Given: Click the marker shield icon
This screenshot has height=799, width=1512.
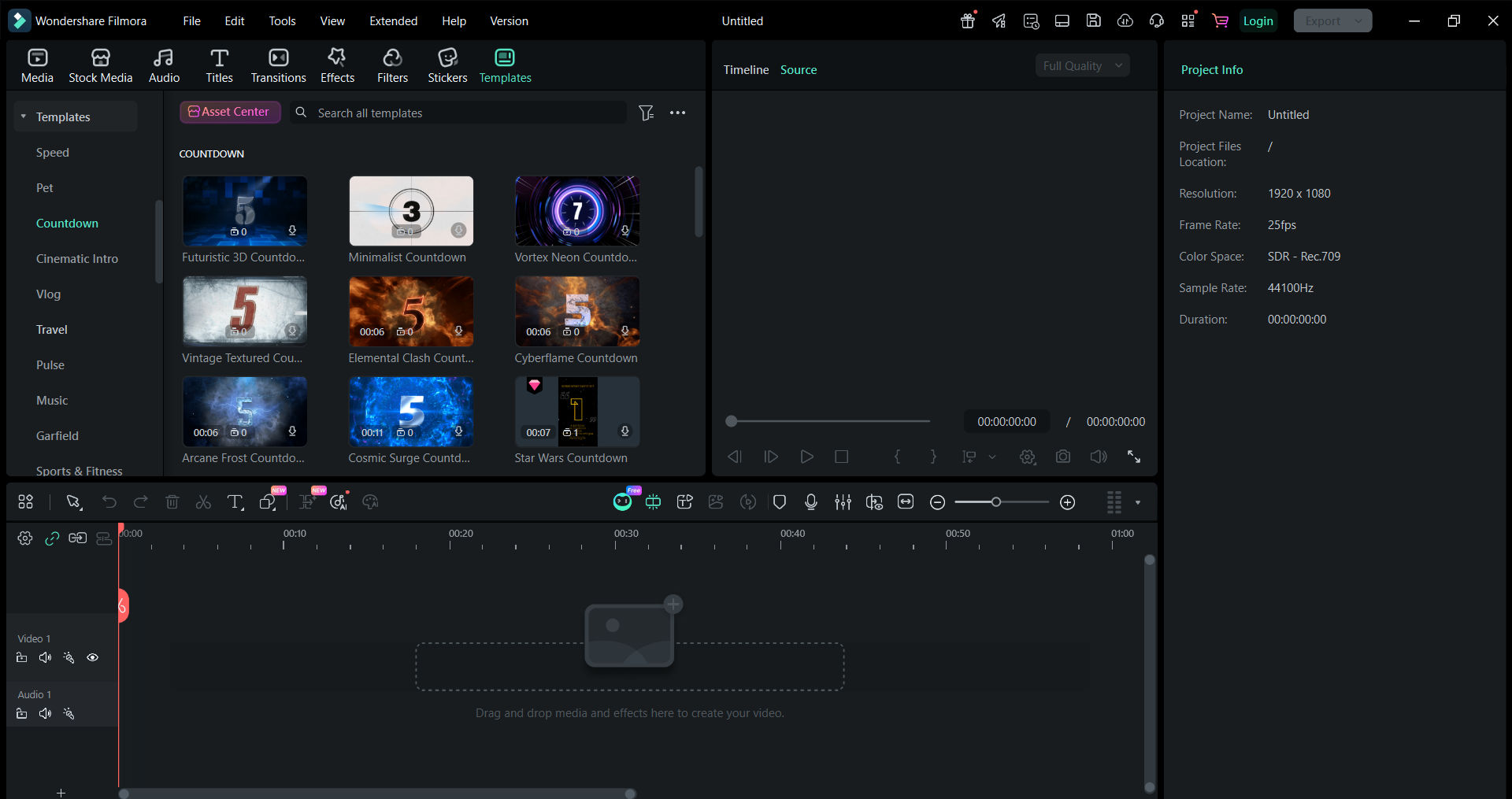Looking at the screenshot, I should point(780,502).
